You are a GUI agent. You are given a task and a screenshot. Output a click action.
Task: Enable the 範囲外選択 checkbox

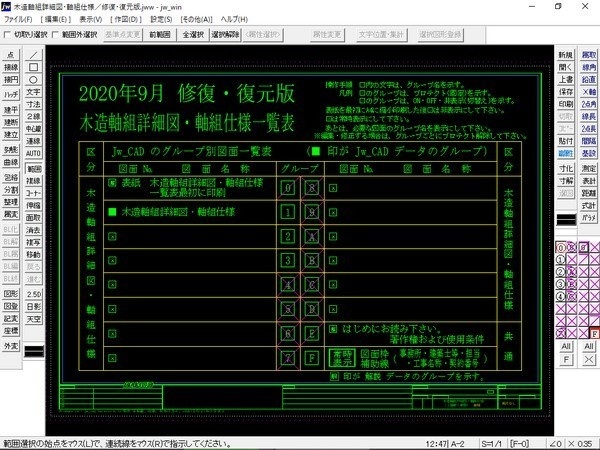pyautogui.click(x=55, y=35)
